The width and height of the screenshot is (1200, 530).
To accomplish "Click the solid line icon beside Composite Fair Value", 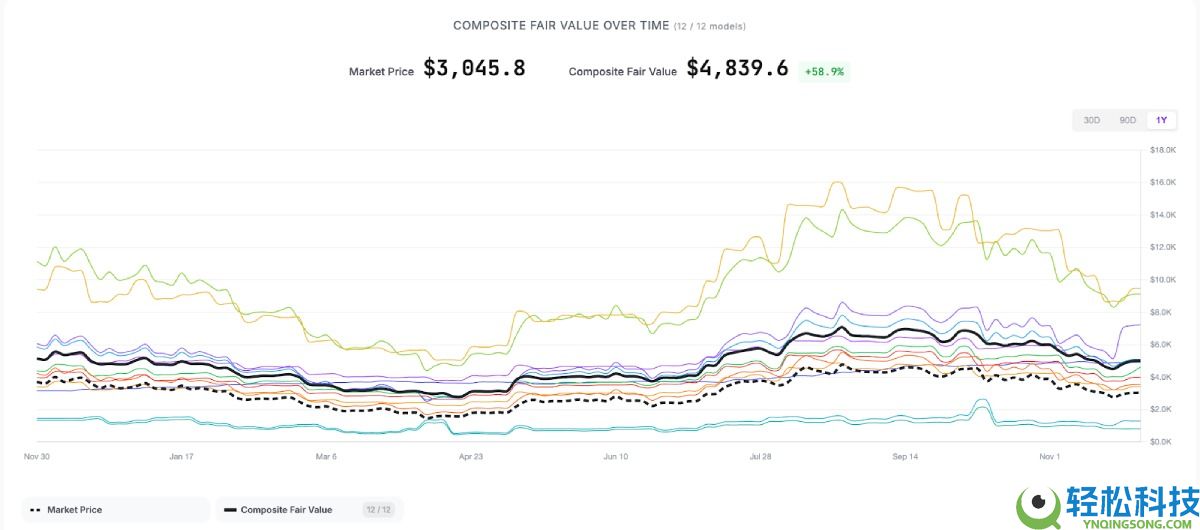I will click(x=230, y=510).
